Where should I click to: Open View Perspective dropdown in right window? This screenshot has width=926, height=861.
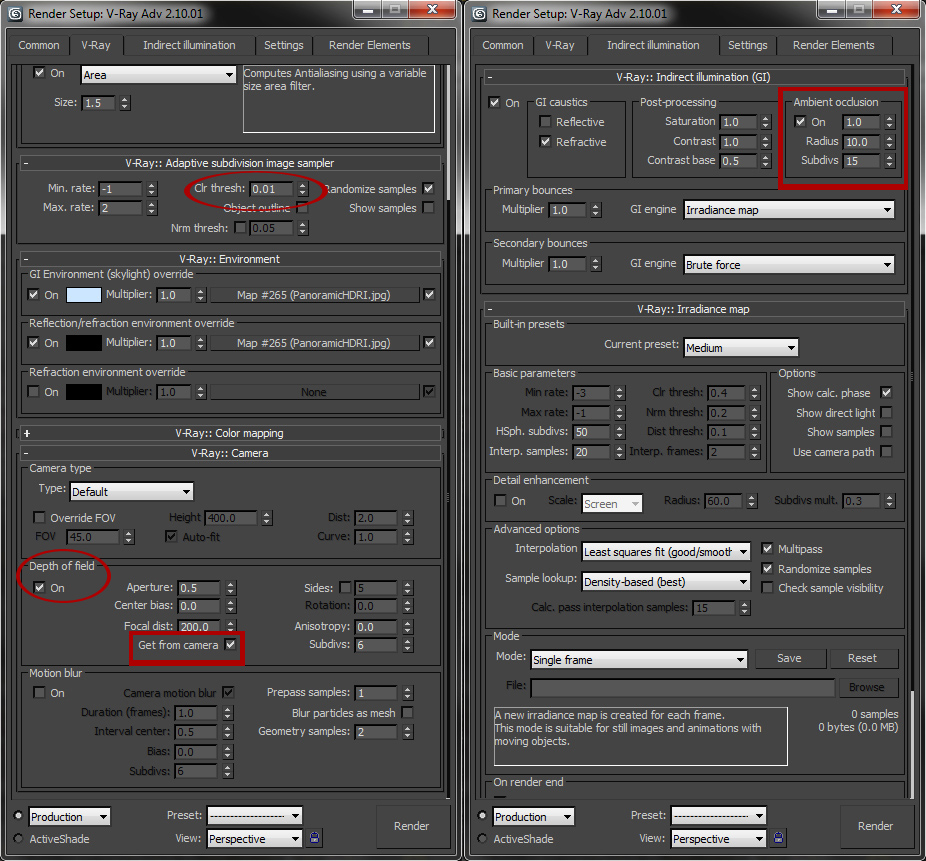coord(718,839)
